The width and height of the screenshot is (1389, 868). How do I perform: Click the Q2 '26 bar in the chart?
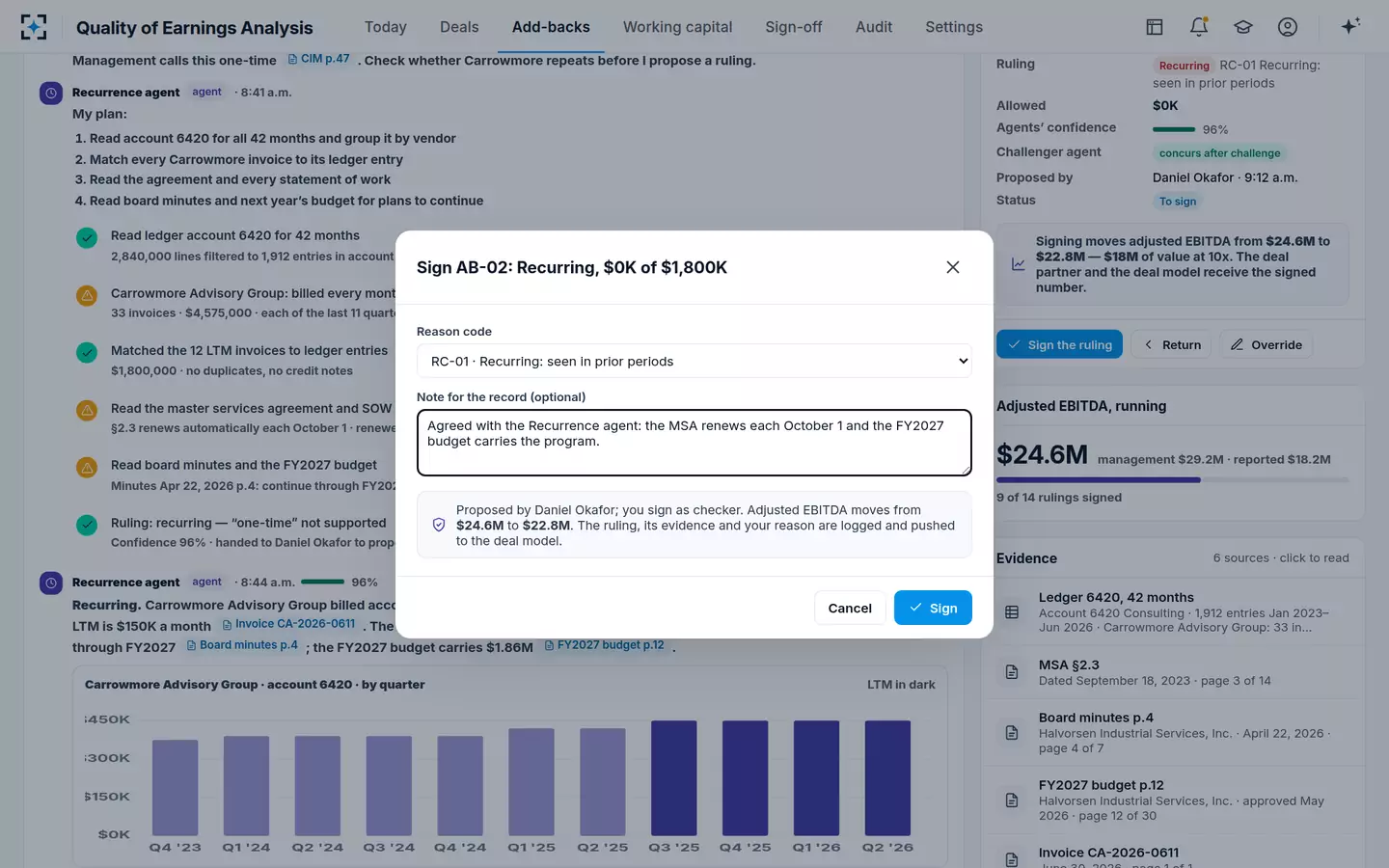(887, 778)
